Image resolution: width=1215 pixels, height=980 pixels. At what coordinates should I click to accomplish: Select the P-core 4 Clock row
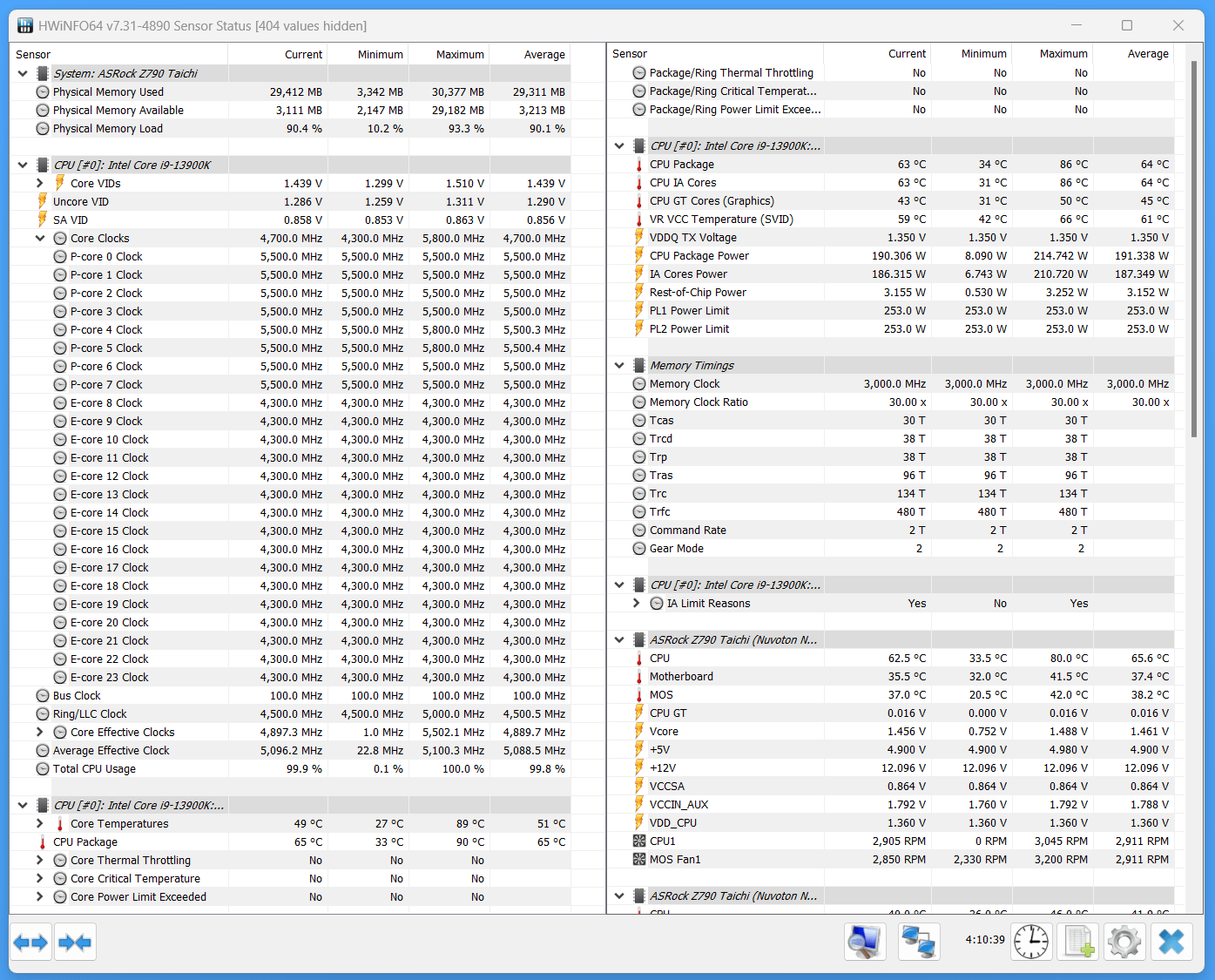pyautogui.click(x=290, y=330)
